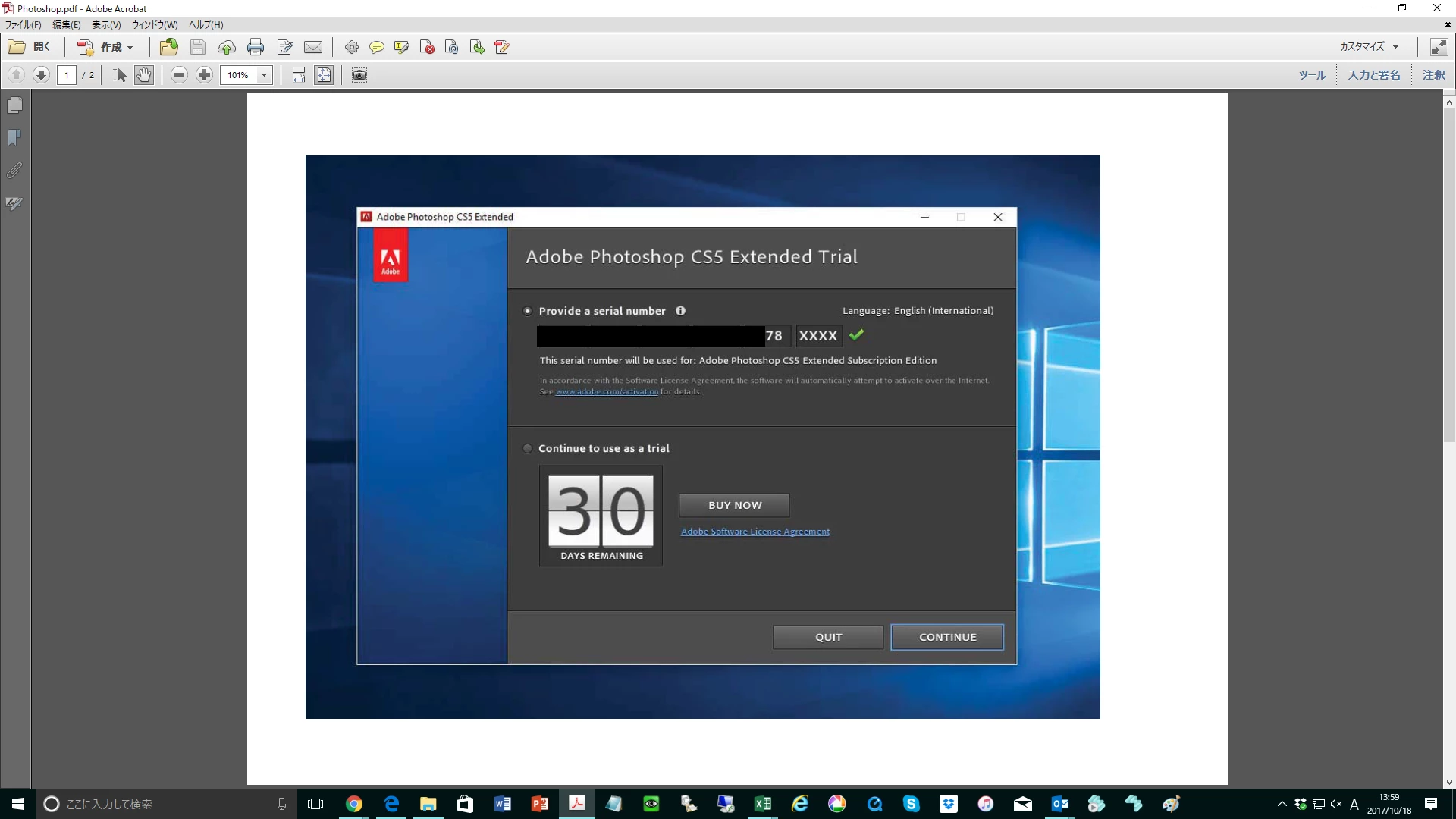Screen dimensions: 1456x819
Task: Toggle the hand pan tool
Action: tap(144, 75)
